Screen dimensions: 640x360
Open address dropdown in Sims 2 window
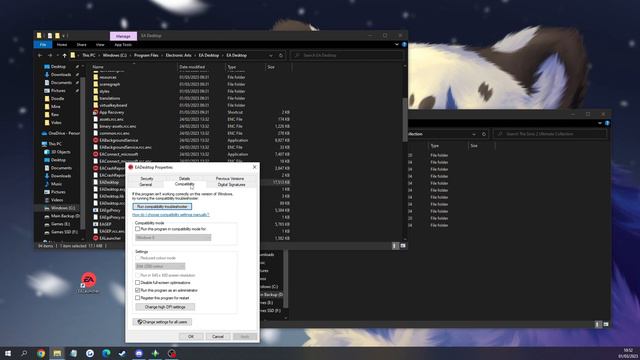pyautogui.click(x=474, y=134)
